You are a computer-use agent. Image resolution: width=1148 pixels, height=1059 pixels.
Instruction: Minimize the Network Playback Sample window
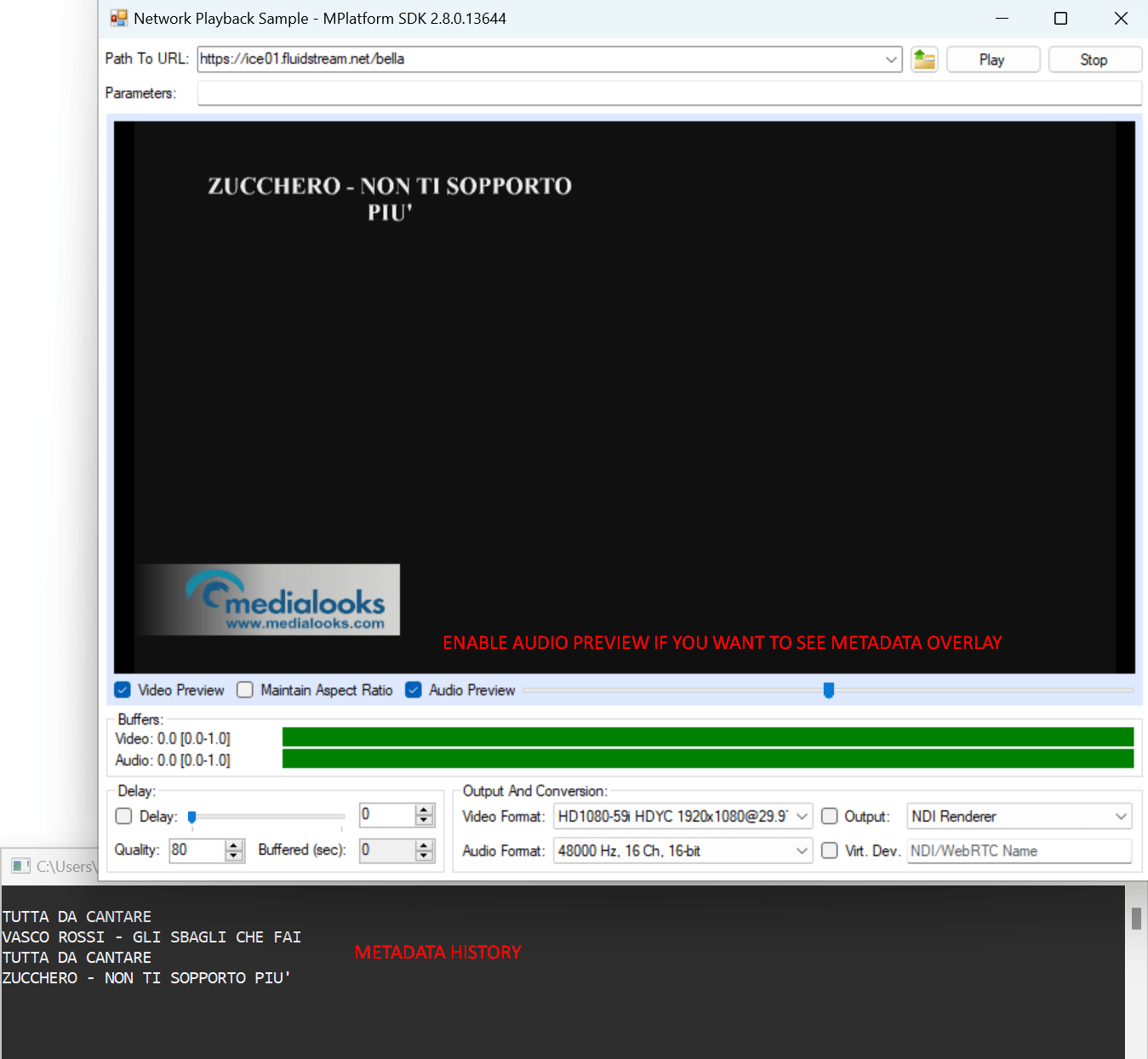pyautogui.click(x=1002, y=19)
